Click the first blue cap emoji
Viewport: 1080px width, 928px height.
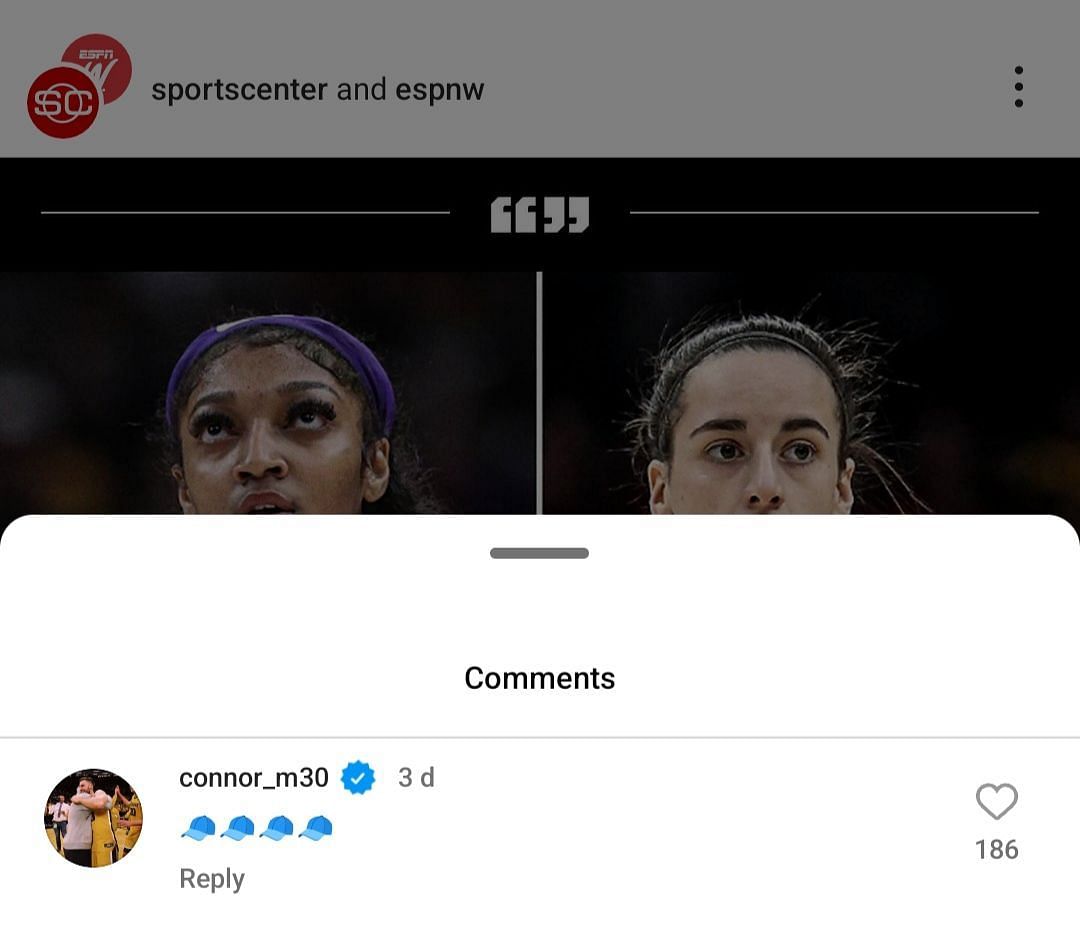[198, 827]
